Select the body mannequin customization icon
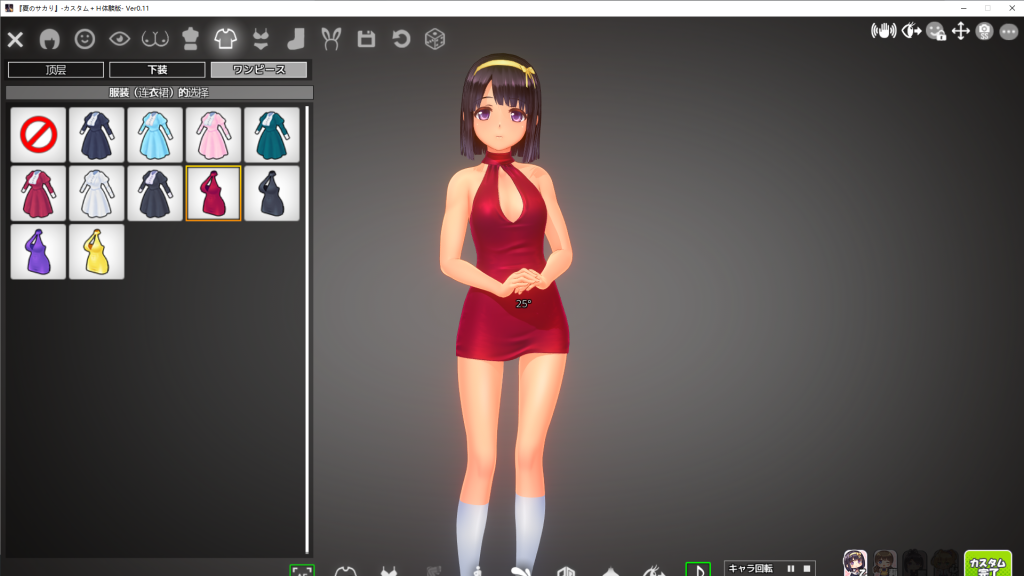This screenshot has width=1024, height=576. click(x=189, y=40)
